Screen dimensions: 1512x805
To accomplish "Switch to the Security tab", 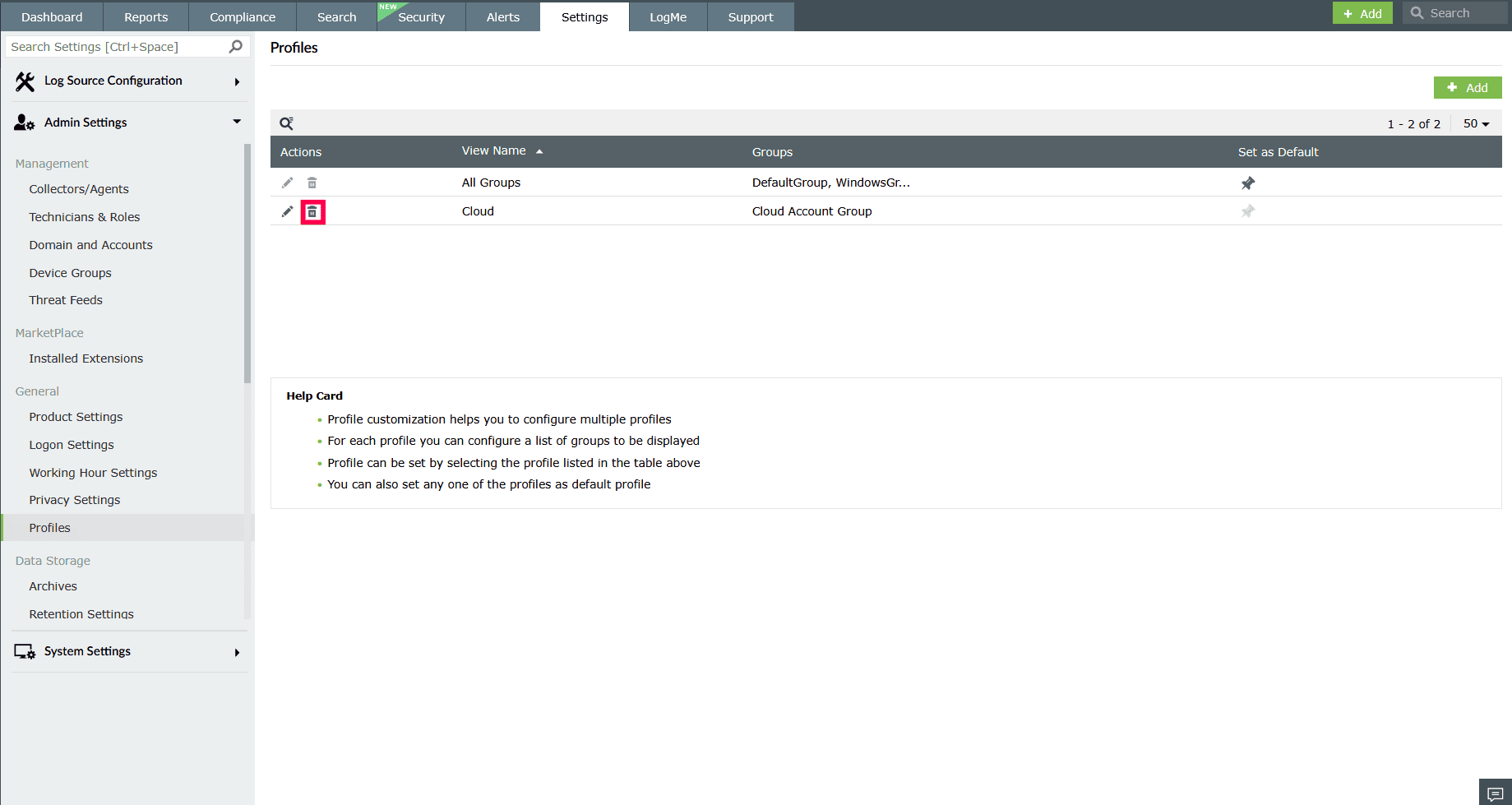I will pos(421,16).
